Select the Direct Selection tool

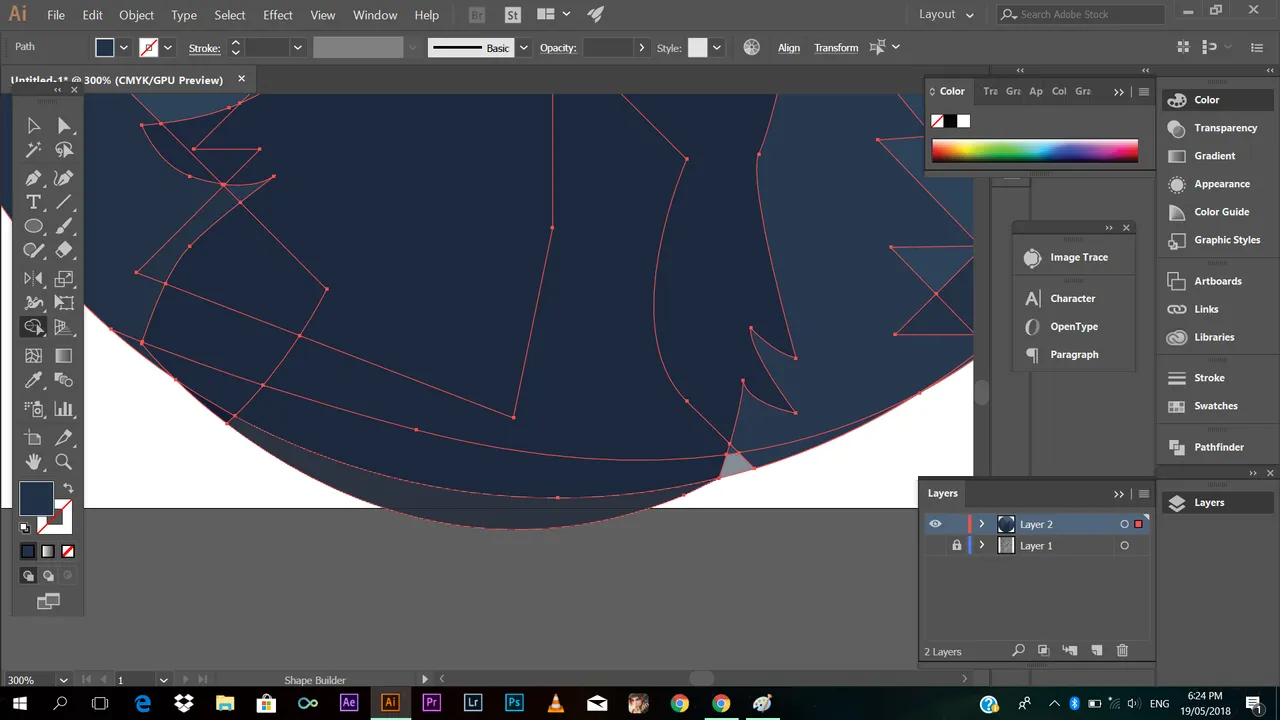point(64,125)
